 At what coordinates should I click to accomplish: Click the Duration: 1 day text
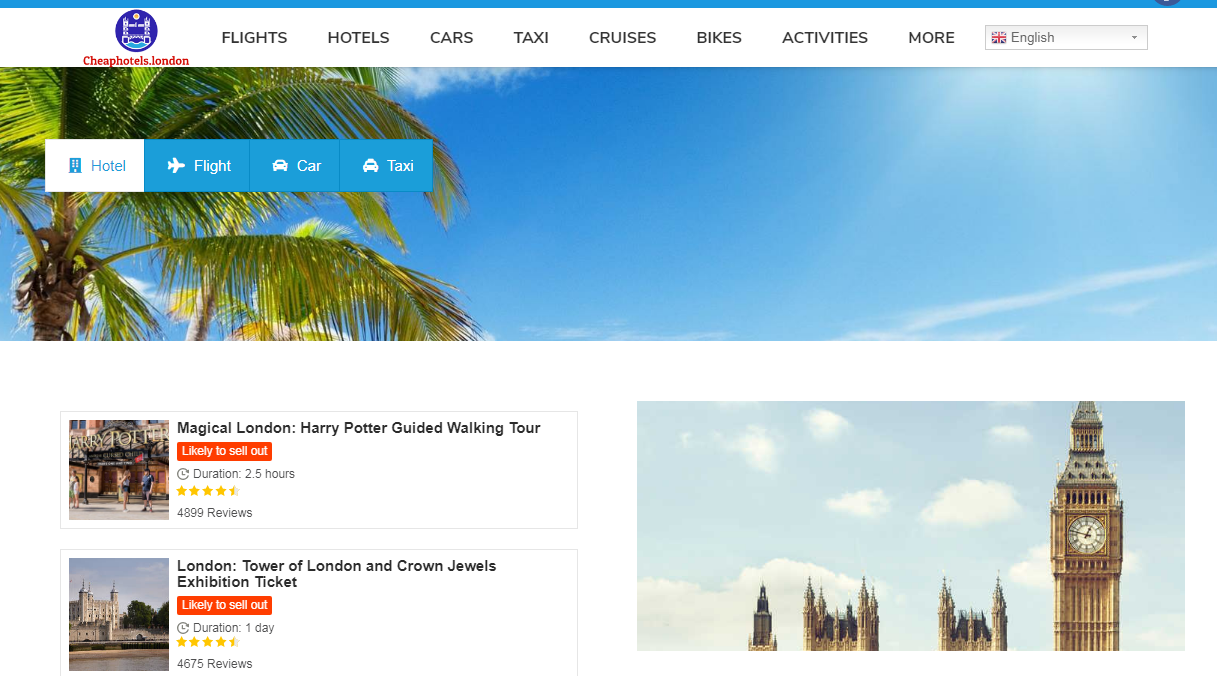coord(233,628)
